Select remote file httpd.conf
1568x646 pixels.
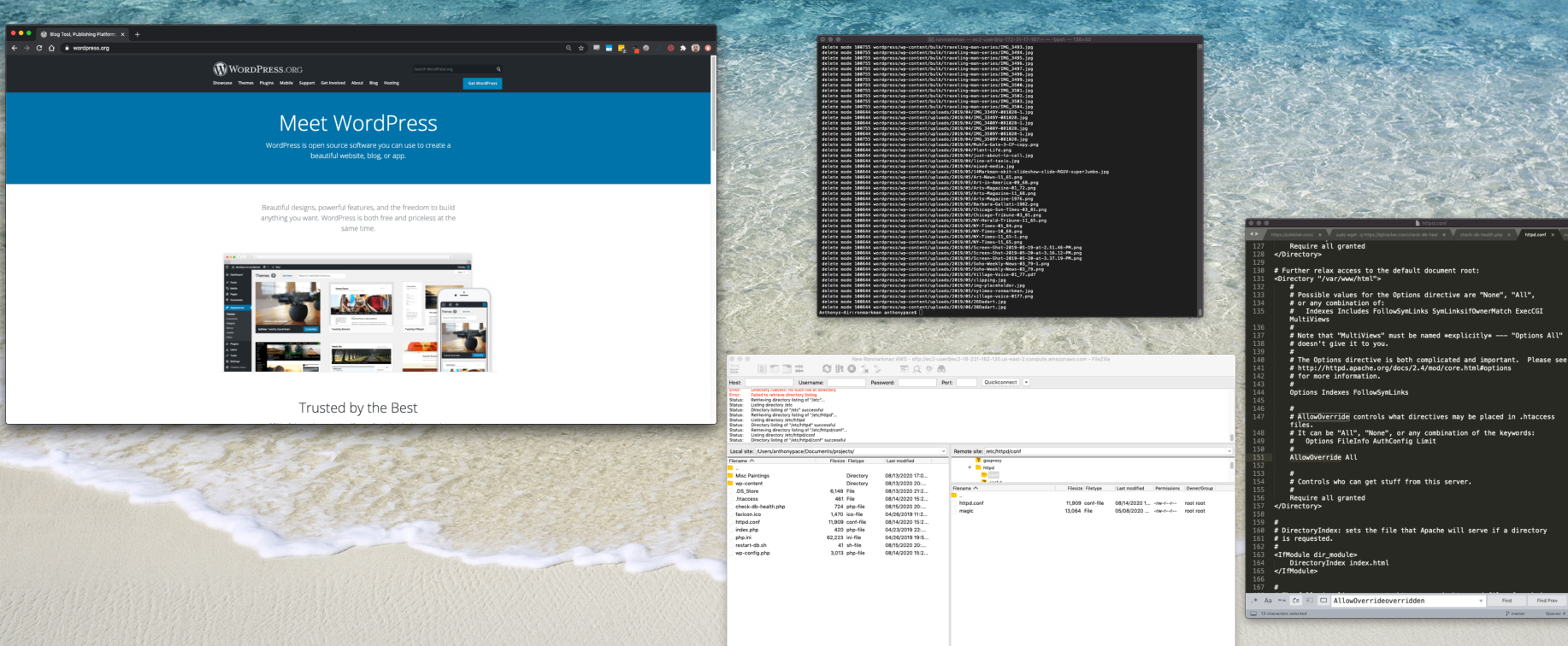click(971, 503)
